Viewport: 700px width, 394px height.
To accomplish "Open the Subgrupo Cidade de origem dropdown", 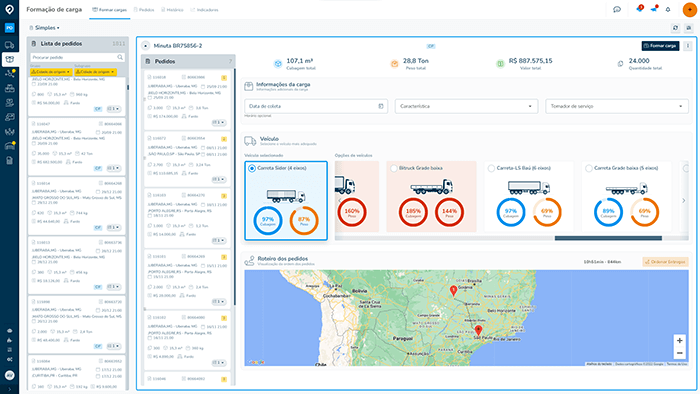I will tap(95, 72).
